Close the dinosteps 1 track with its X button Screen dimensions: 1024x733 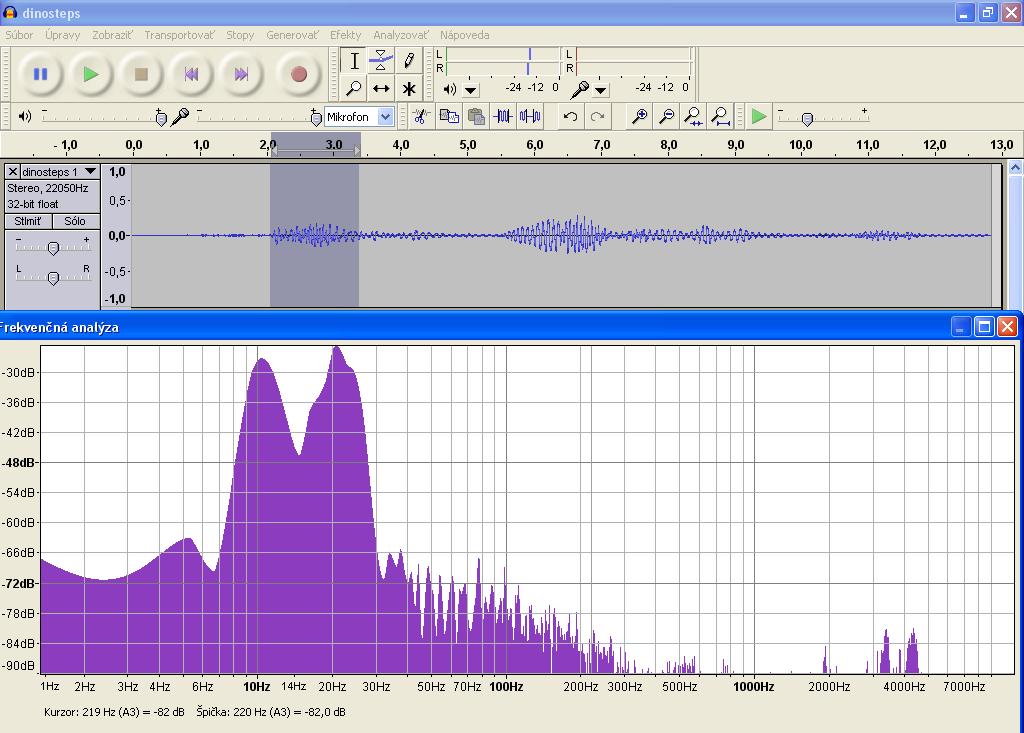click(12, 172)
